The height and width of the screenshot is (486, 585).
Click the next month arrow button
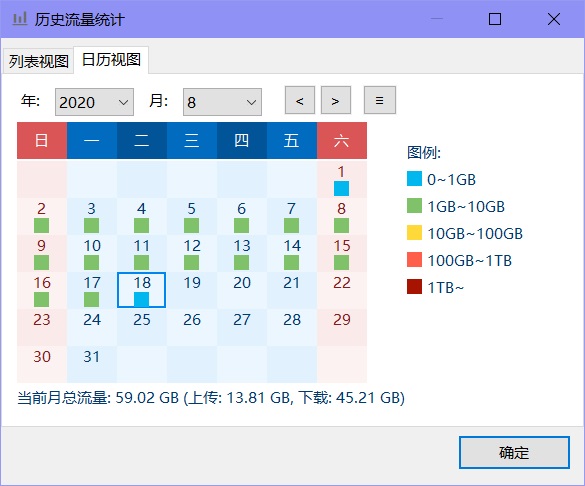coord(336,100)
